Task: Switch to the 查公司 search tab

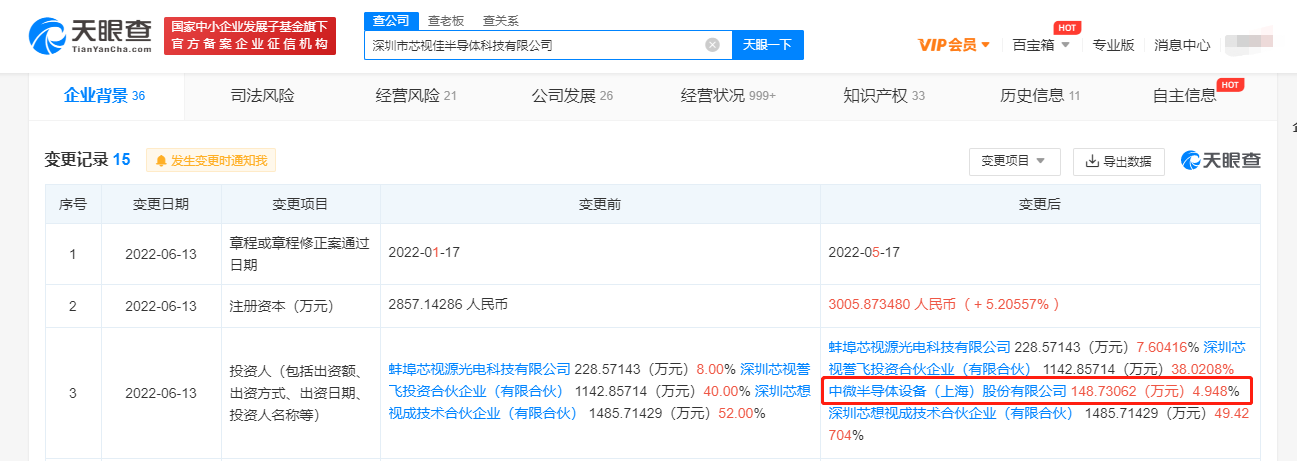Action: 389,21
